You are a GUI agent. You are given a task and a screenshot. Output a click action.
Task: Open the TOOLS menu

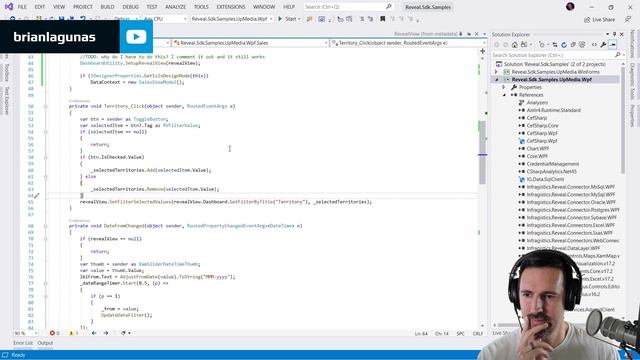pyautogui.click(x=201, y=7)
